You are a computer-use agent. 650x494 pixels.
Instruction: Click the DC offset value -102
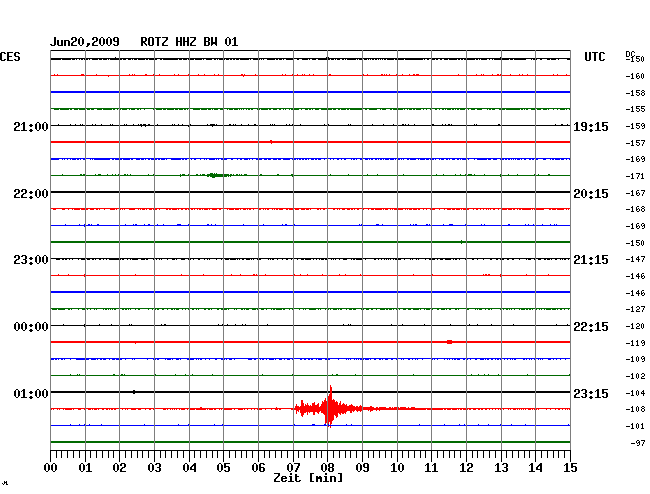635,376
